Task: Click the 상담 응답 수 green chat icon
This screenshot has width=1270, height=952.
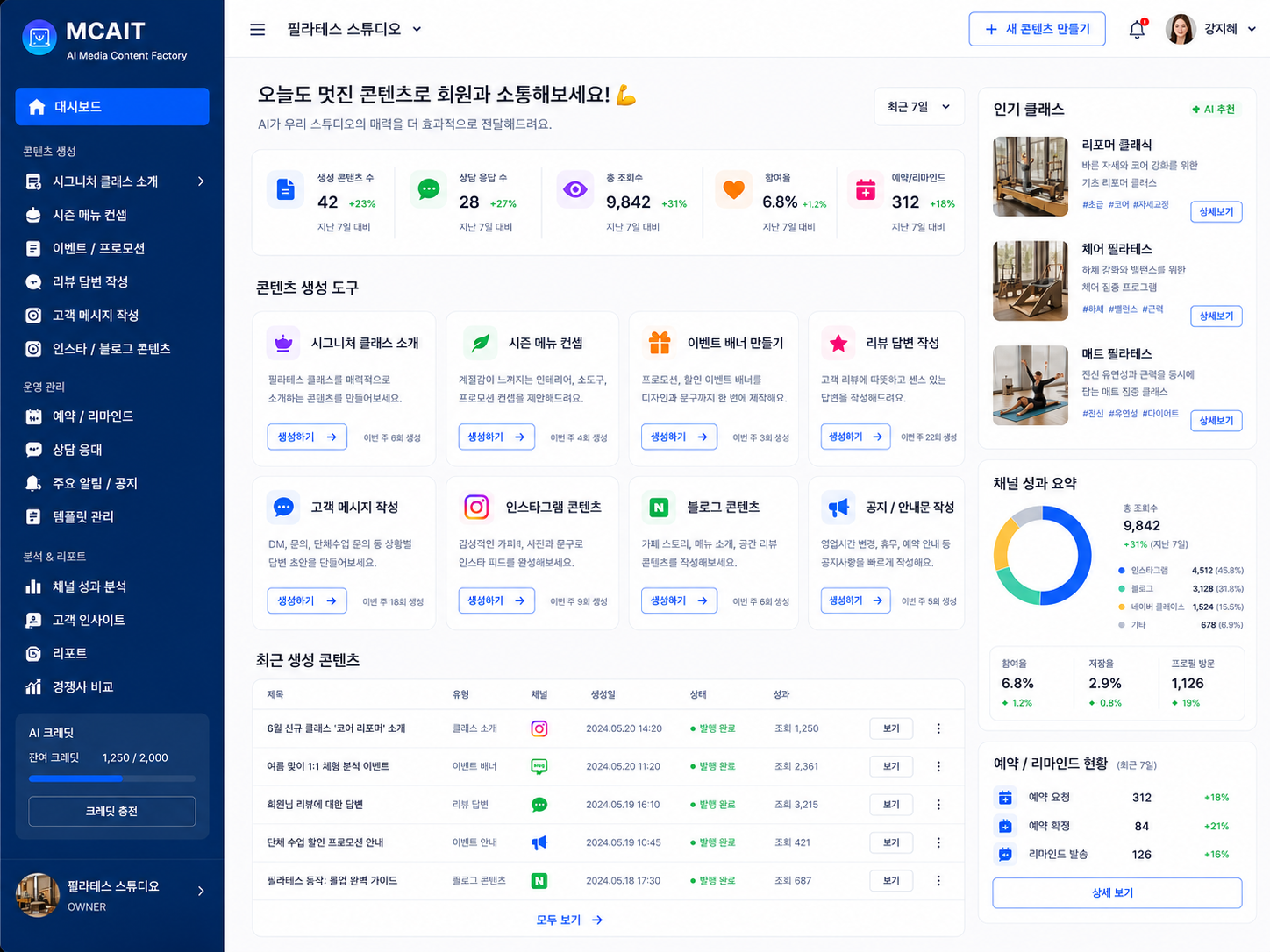Action: tap(429, 189)
